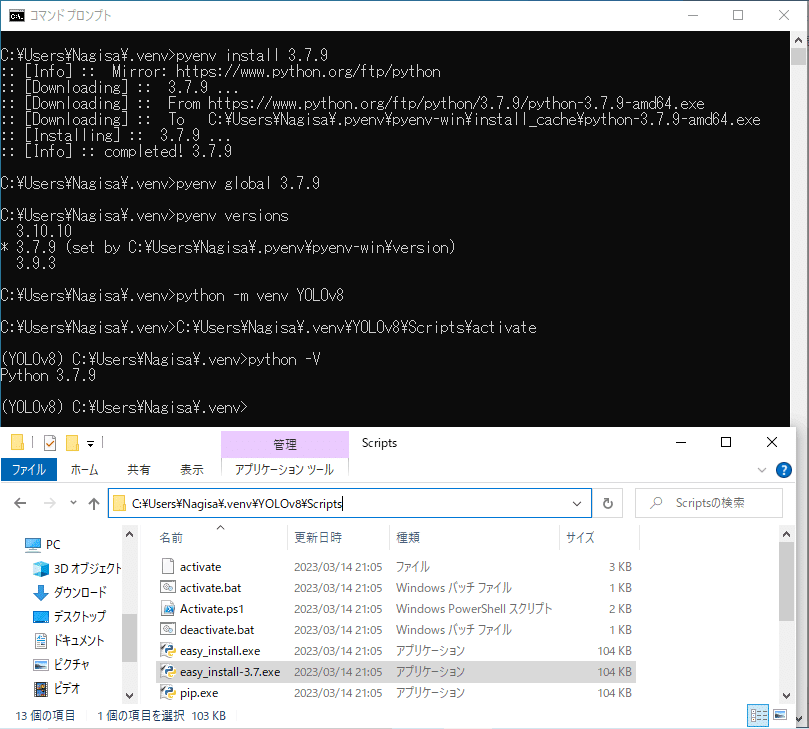The width and height of the screenshot is (809, 729).
Task: Click the ドキュメント document icon
Action: (x=41, y=641)
